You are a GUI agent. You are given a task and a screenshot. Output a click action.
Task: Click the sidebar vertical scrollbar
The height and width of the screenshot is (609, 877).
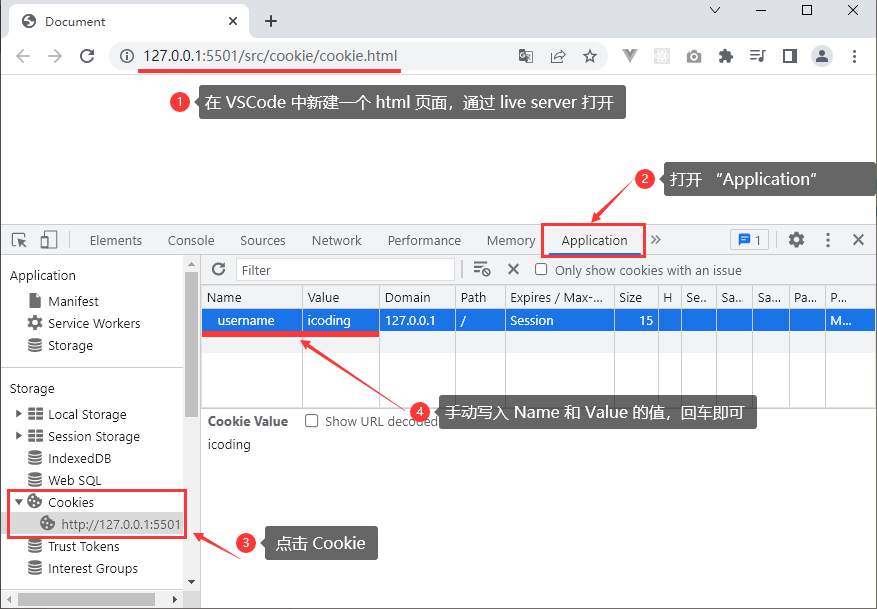pos(191,344)
